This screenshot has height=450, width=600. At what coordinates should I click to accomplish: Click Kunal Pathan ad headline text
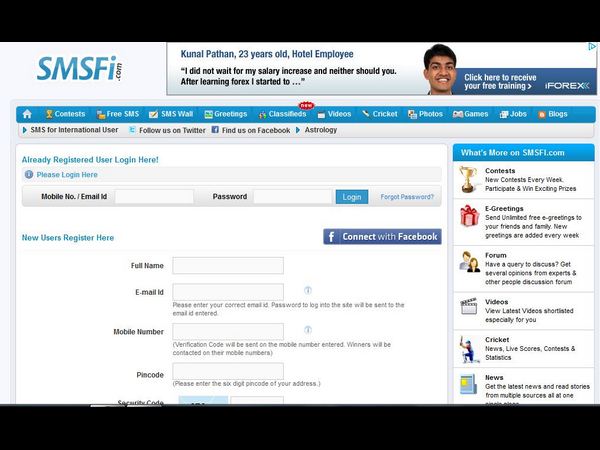click(x=267, y=54)
